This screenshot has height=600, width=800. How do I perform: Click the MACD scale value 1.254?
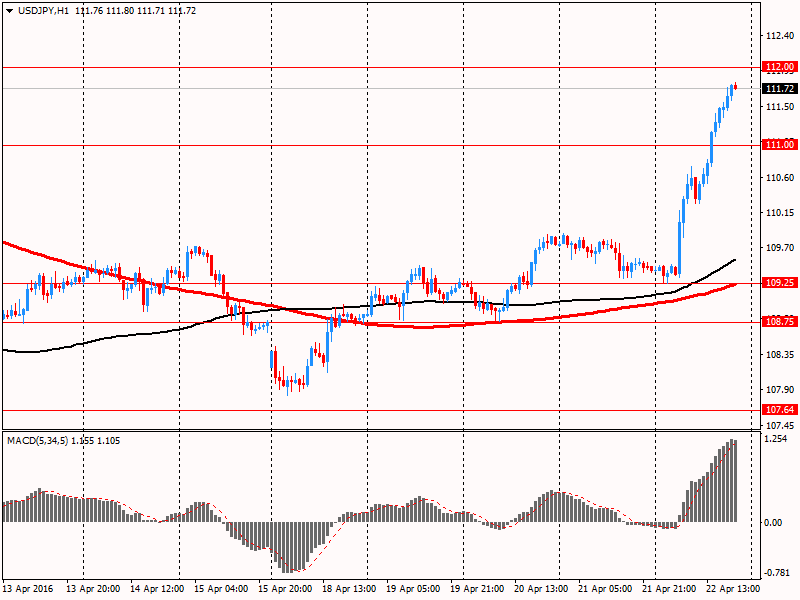tap(777, 439)
